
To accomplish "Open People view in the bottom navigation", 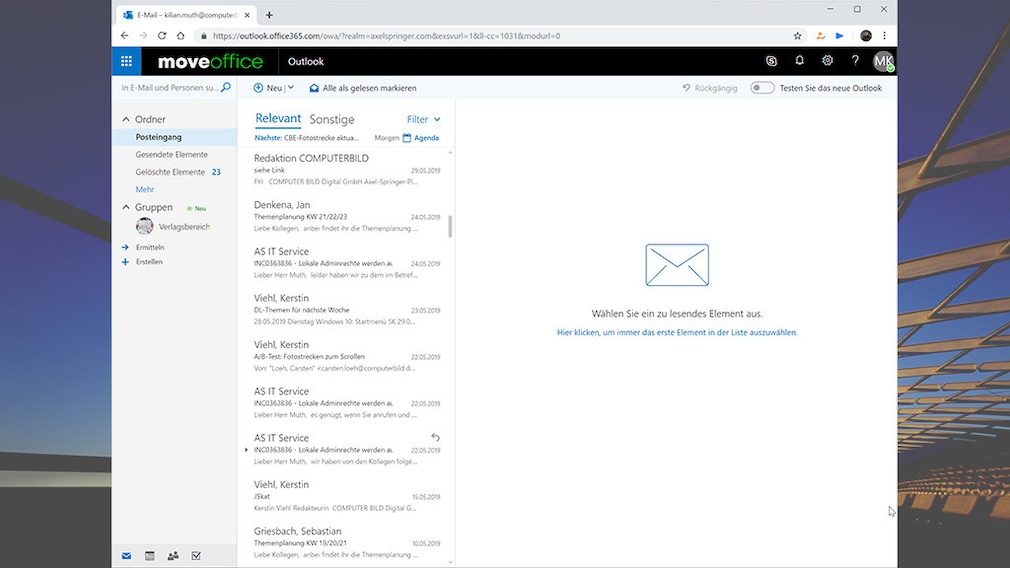I will click(x=173, y=555).
